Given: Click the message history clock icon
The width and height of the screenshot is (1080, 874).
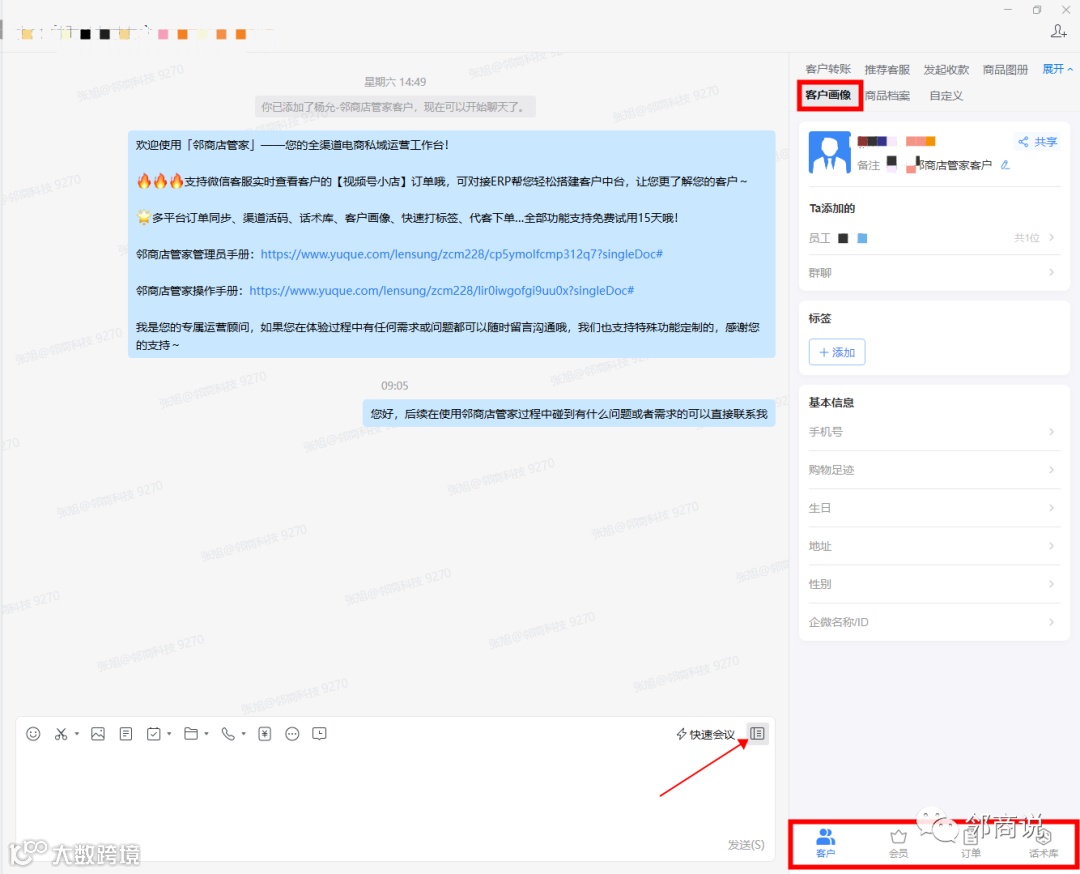Looking at the screenshot, I should pos(320,734).
